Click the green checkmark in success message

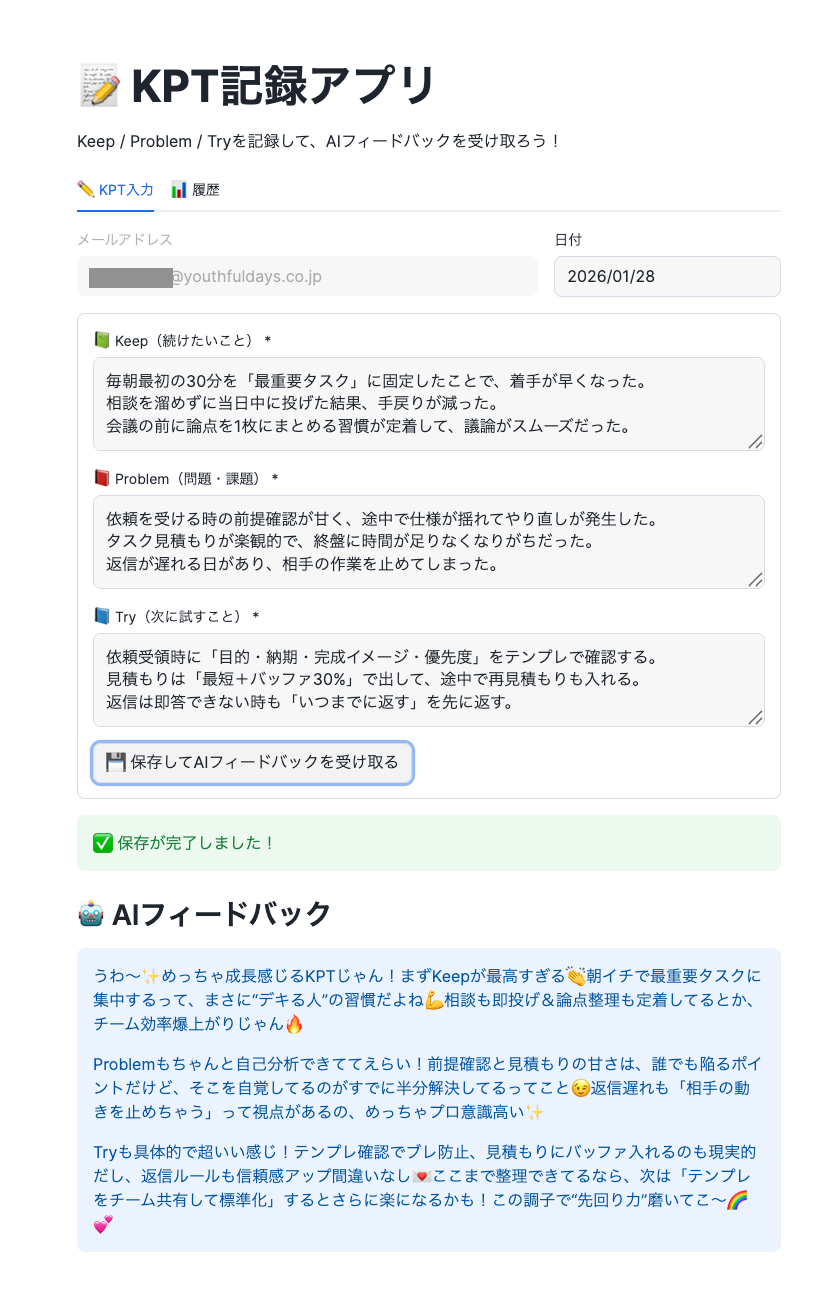[x=102, y=843]
